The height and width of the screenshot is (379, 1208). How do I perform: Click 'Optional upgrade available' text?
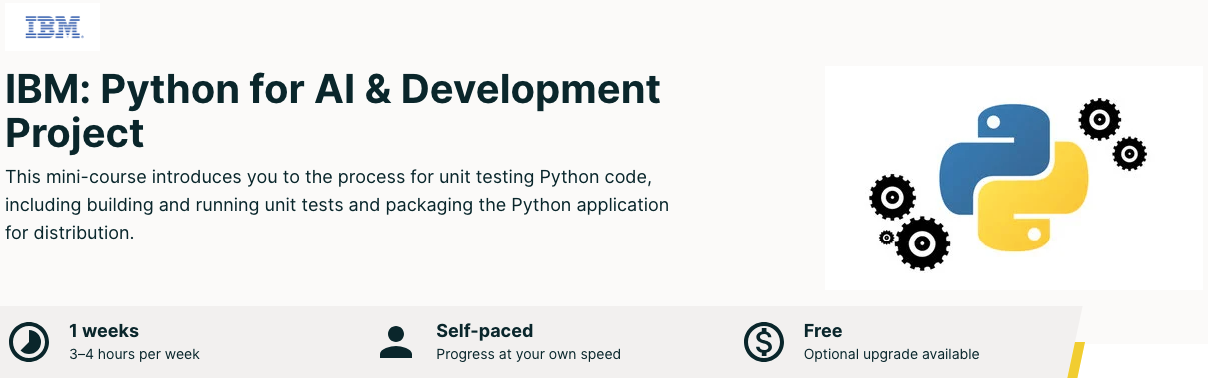(x=891, y=354)
